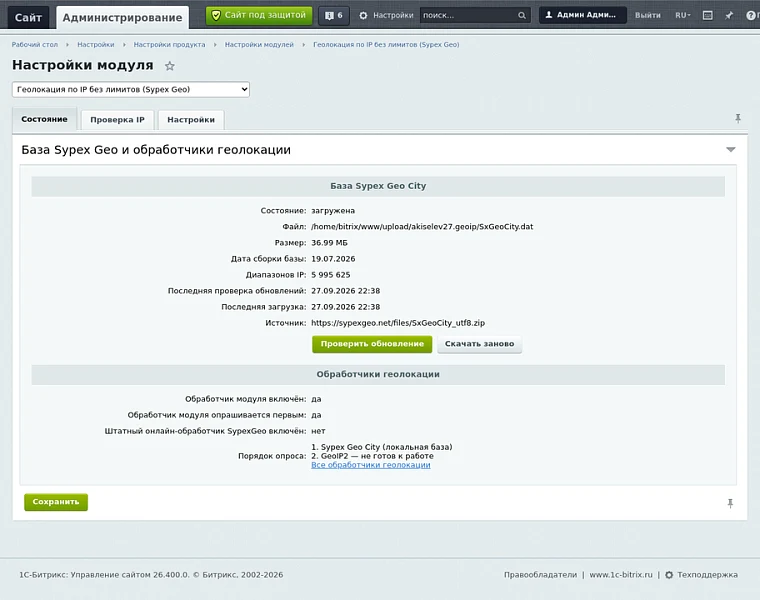Open the module selection dropdown
Image resolution: width=760 pixels, height=600 pixels.
[x=131, y=89]
